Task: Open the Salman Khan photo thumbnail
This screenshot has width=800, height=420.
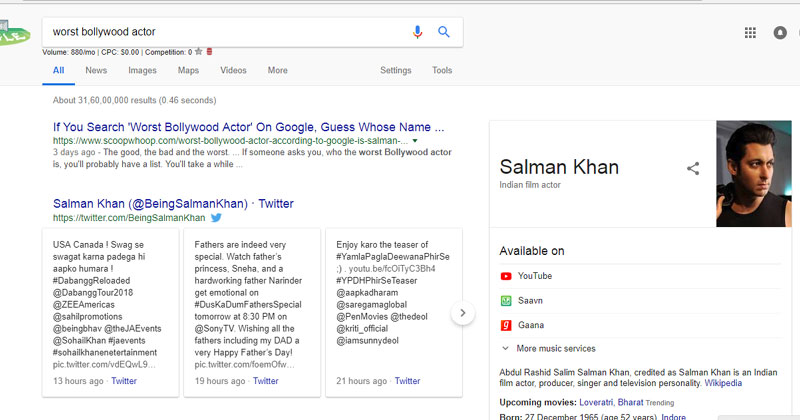Action: click(x=754, y=174)
